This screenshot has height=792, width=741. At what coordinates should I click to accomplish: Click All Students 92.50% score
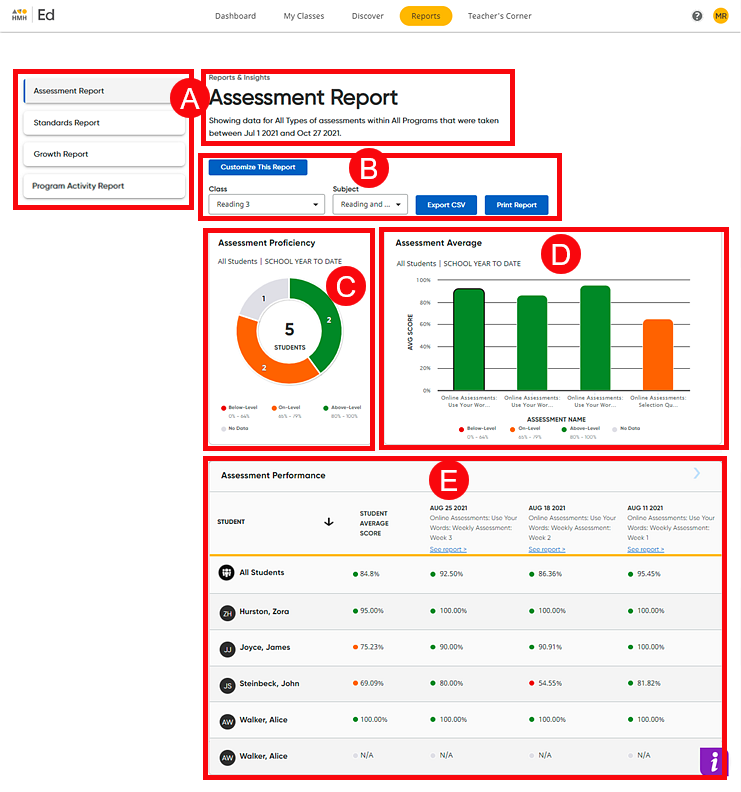pyautogui.click(x=451, y=574)
